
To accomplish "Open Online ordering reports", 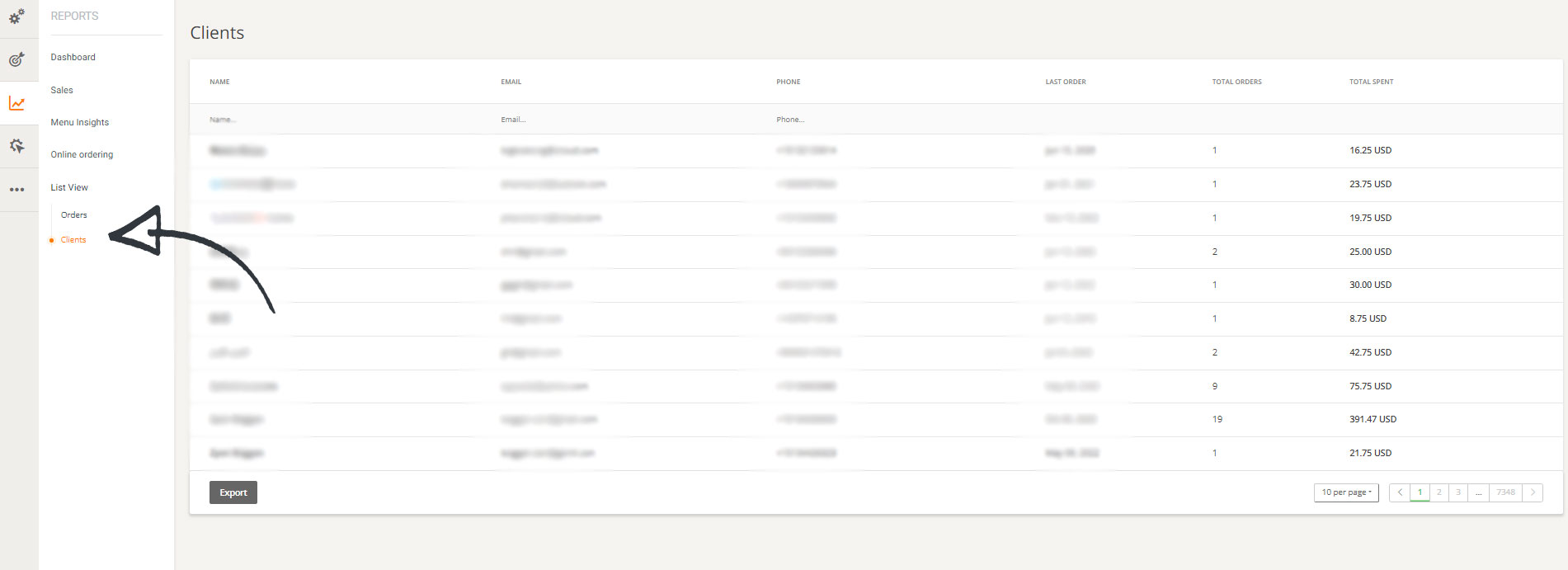I will (82, 154).
